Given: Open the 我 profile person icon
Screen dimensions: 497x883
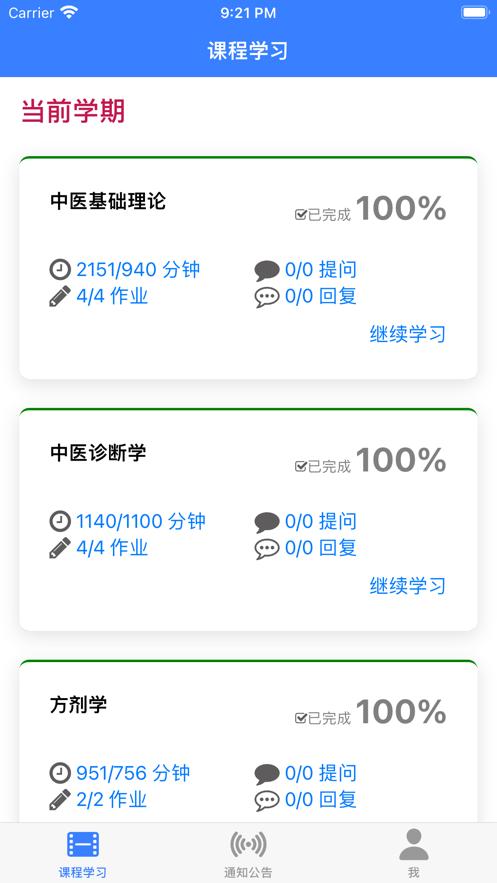Looking at the screenshot, I should coord(414,844).
